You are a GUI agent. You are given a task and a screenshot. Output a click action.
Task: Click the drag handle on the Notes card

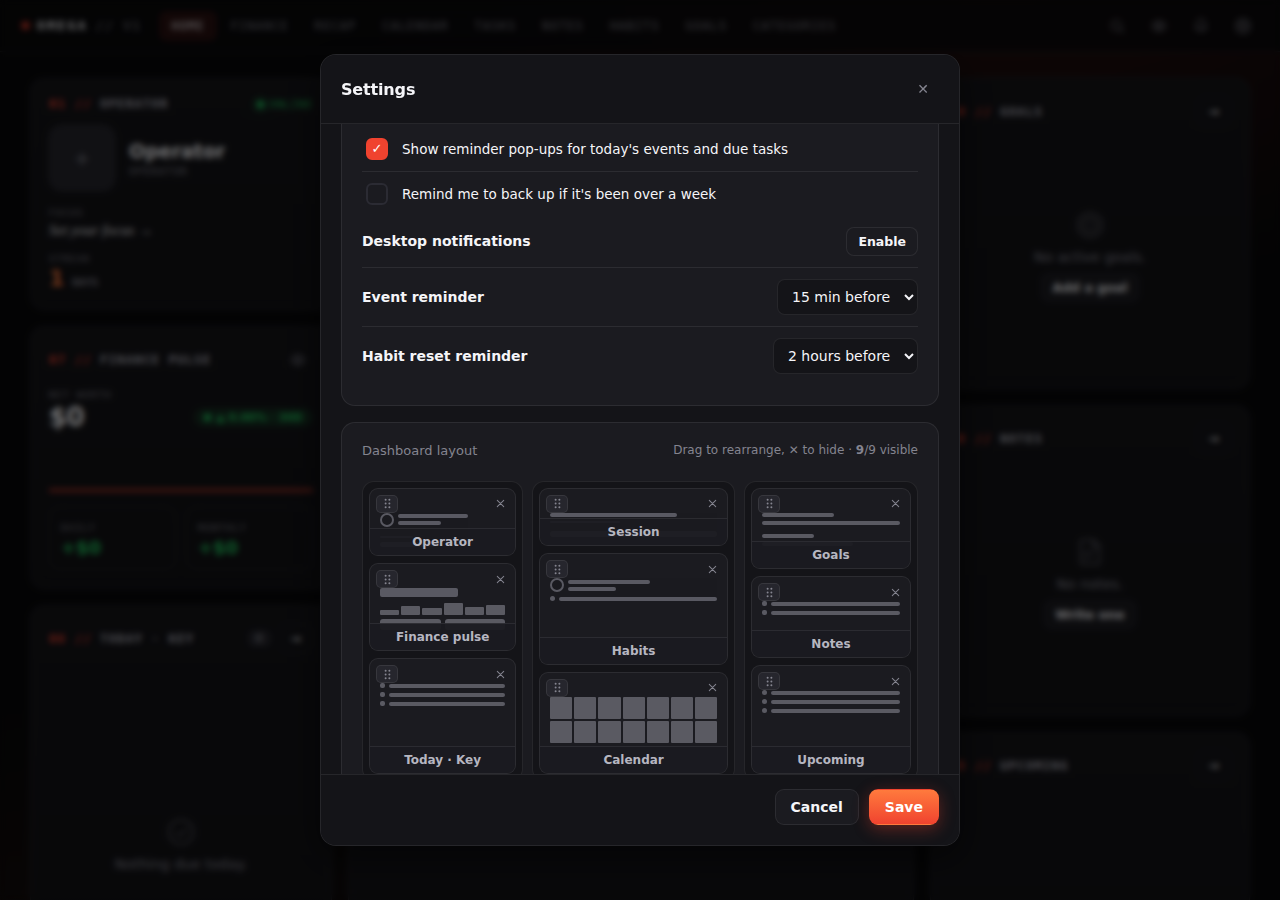tap(769, 592)
